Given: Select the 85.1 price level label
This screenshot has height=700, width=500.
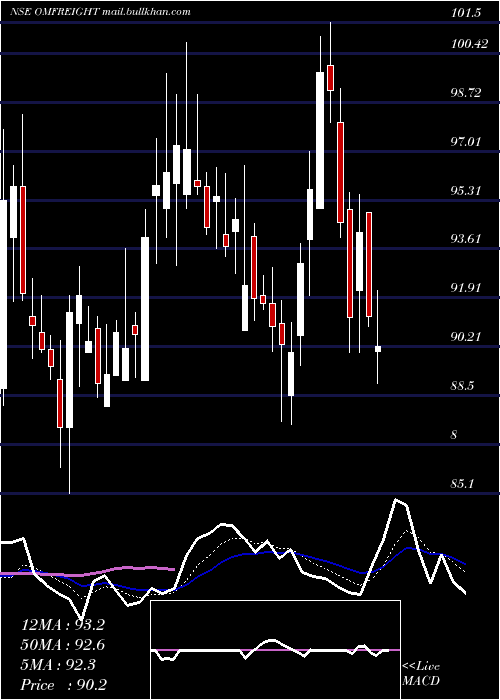Looking at the screenshot, I should (464, 483).
